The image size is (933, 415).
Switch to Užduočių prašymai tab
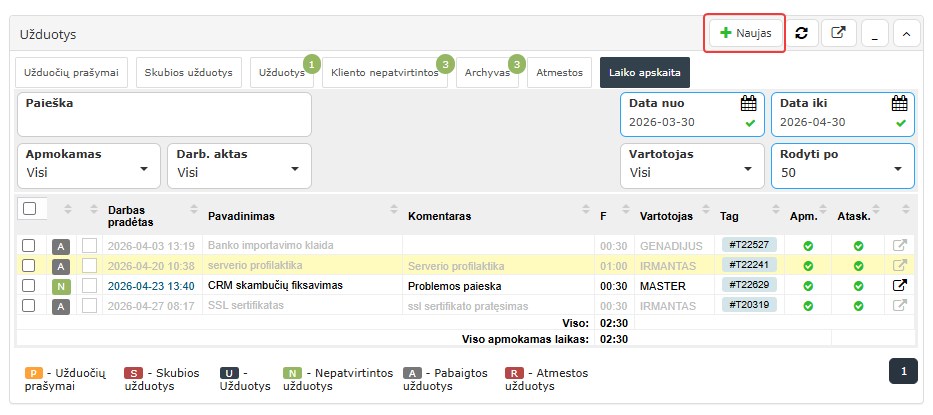point(71,73)
